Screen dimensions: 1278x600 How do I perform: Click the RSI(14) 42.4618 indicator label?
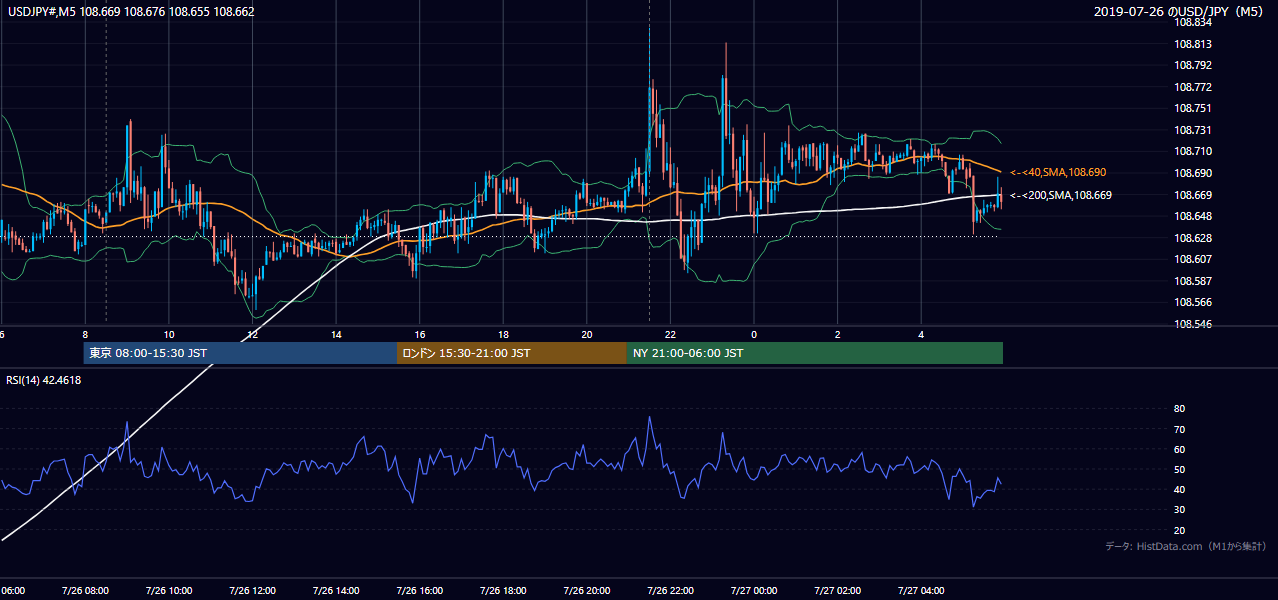[44, 380]
